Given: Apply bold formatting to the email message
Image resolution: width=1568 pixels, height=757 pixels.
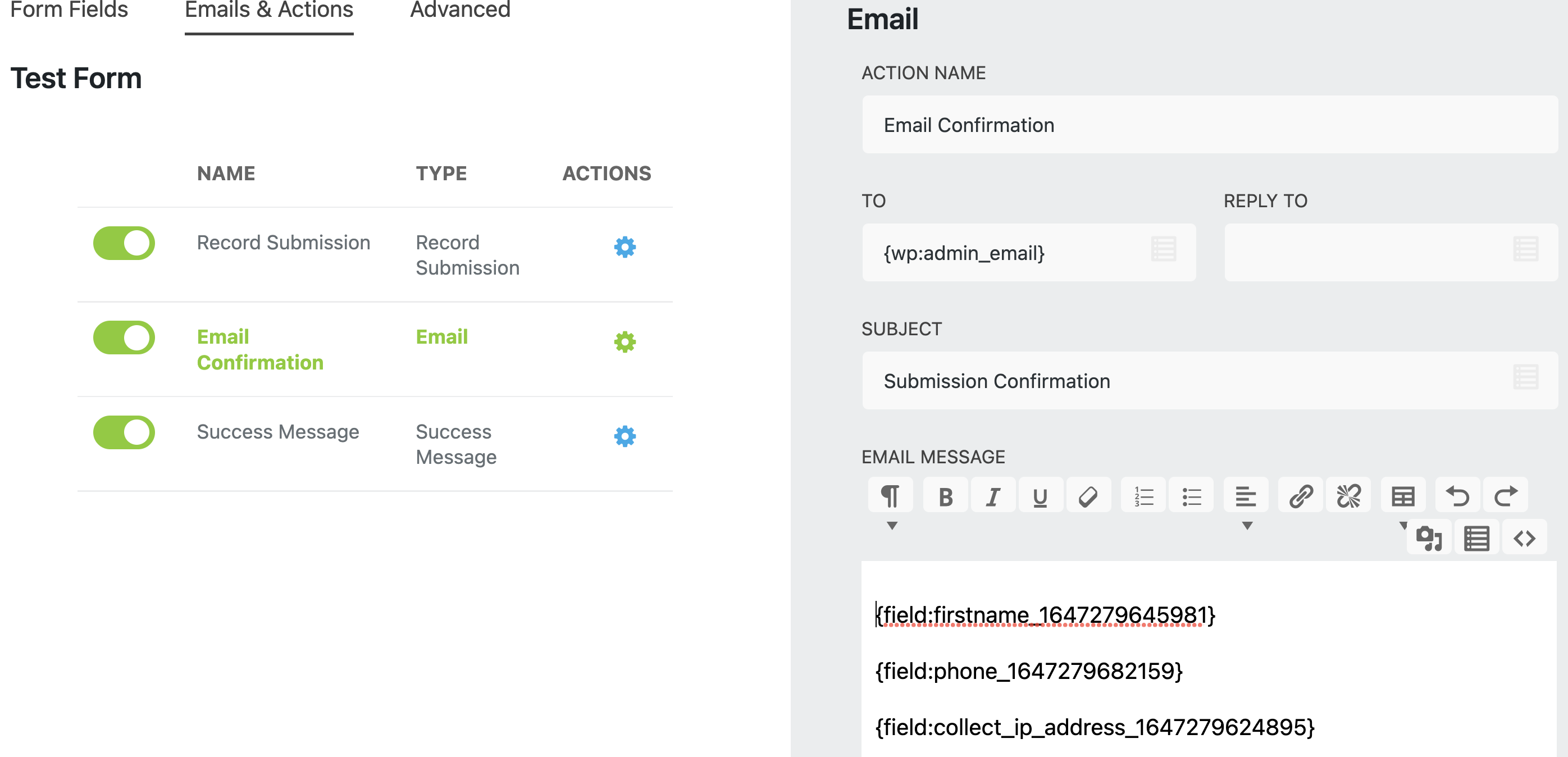Looking at the screenshot, I should (x=945, y=495).
